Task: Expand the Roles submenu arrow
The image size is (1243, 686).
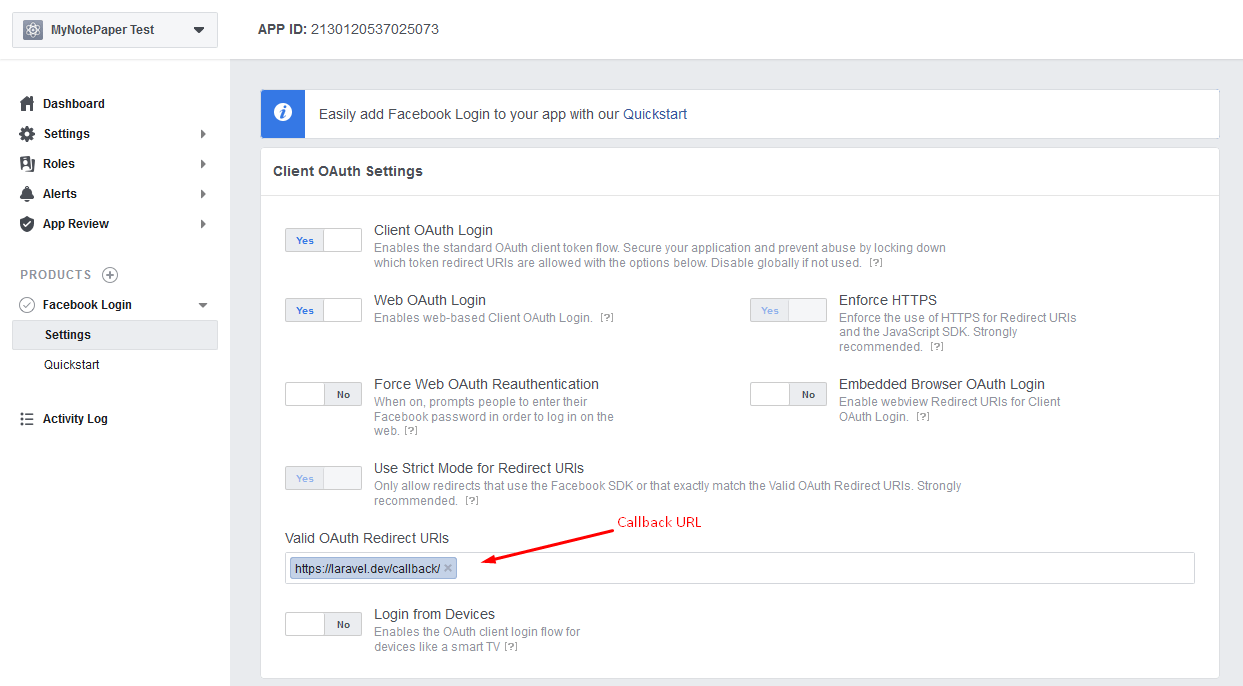Action: click(203, 164)
